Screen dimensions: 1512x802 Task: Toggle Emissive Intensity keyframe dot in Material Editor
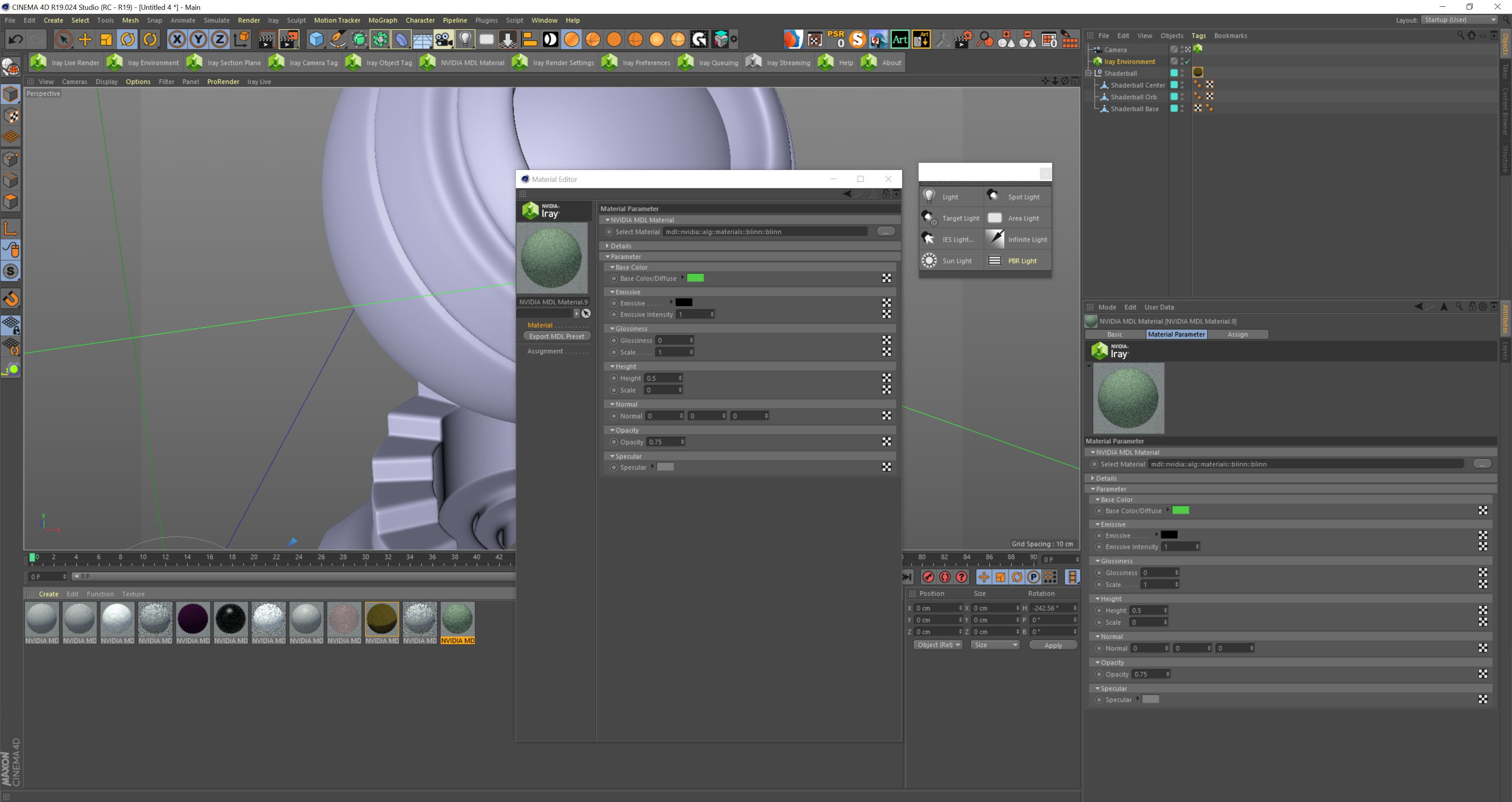[x=613, y=314]
